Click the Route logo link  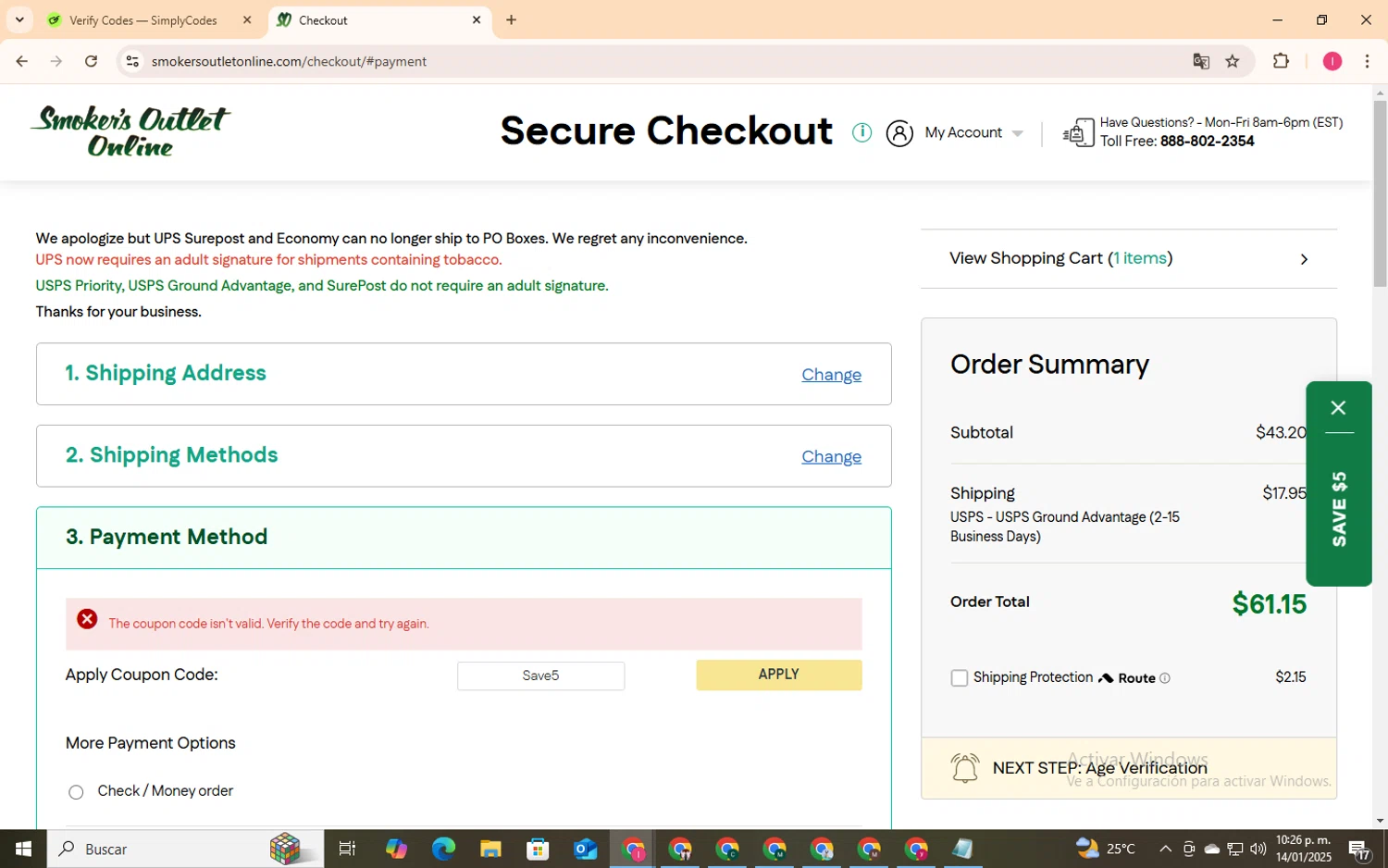(x=1127, y=678)
